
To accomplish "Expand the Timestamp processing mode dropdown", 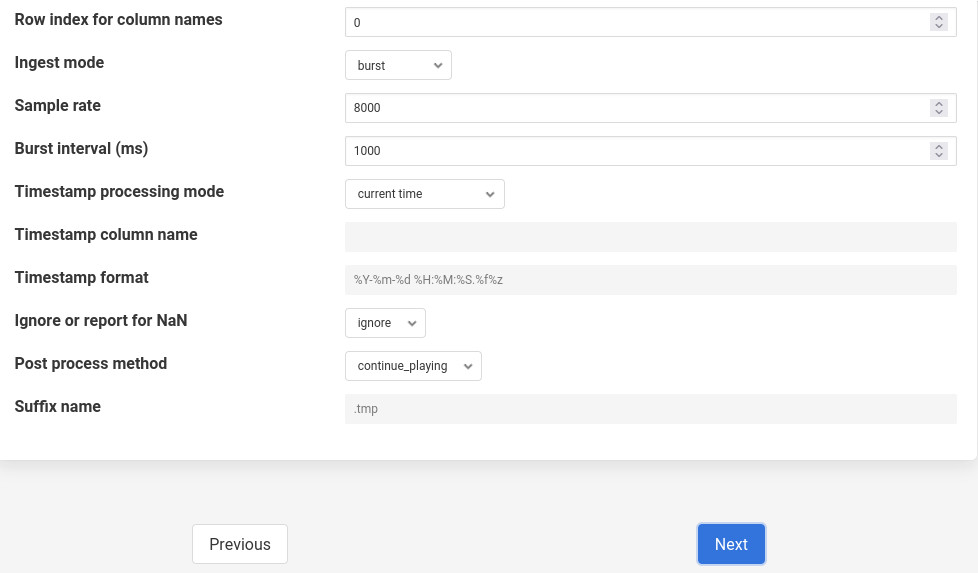I will tap(424, 194).
